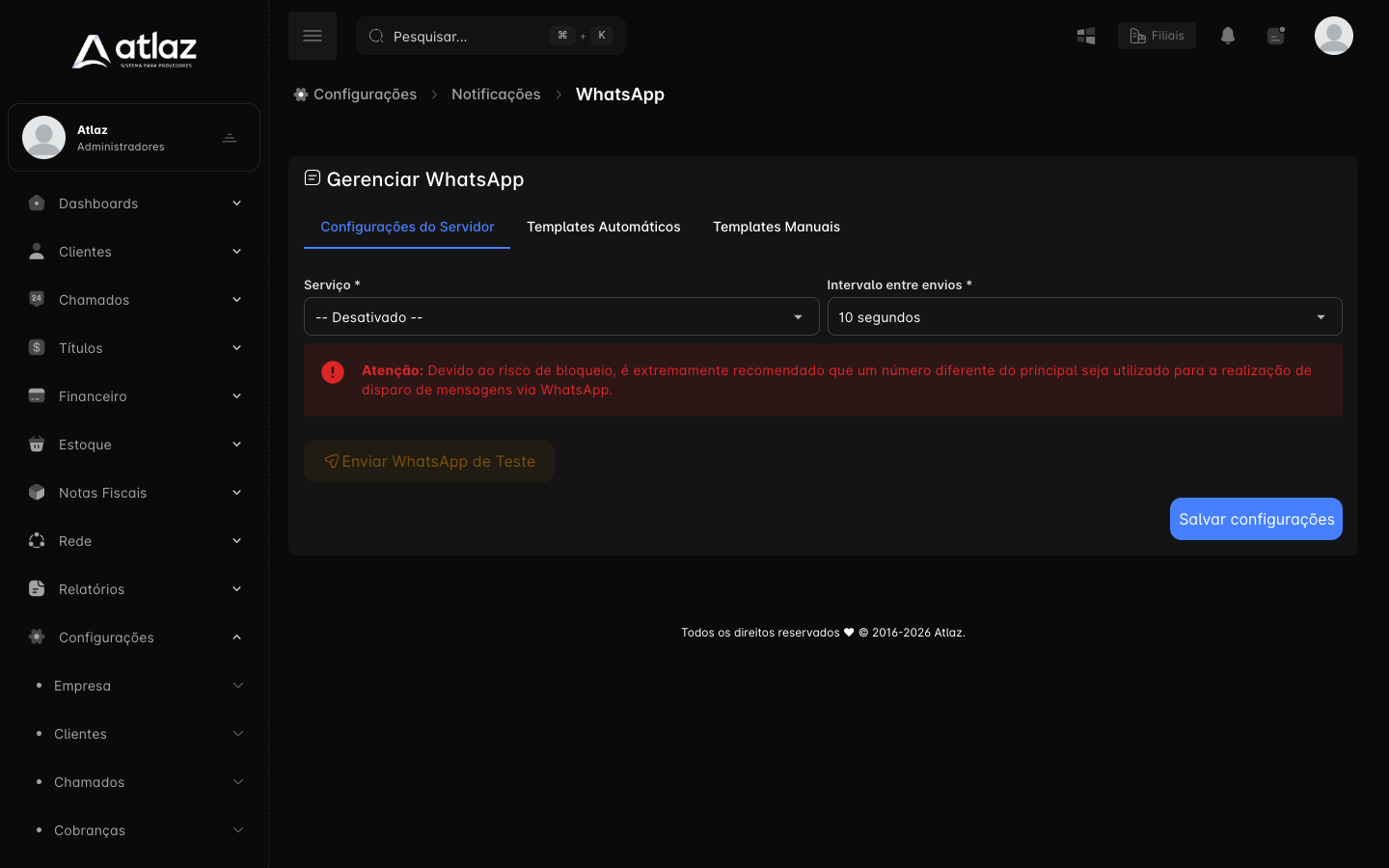Click the Títulos dollar icon
This screenshot has height=868, width=1389.
(x=37, y=347)
